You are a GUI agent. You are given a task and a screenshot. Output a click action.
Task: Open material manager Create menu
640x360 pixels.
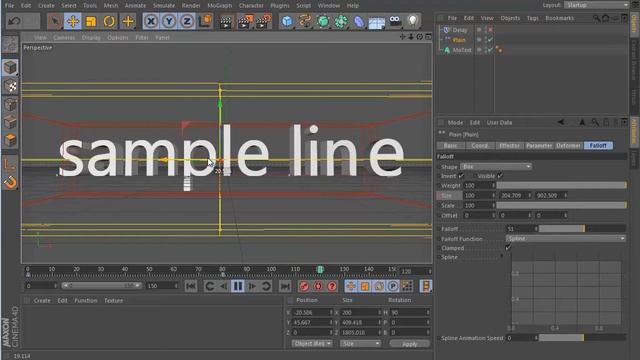pyautogui.click(x=42, y=300)
